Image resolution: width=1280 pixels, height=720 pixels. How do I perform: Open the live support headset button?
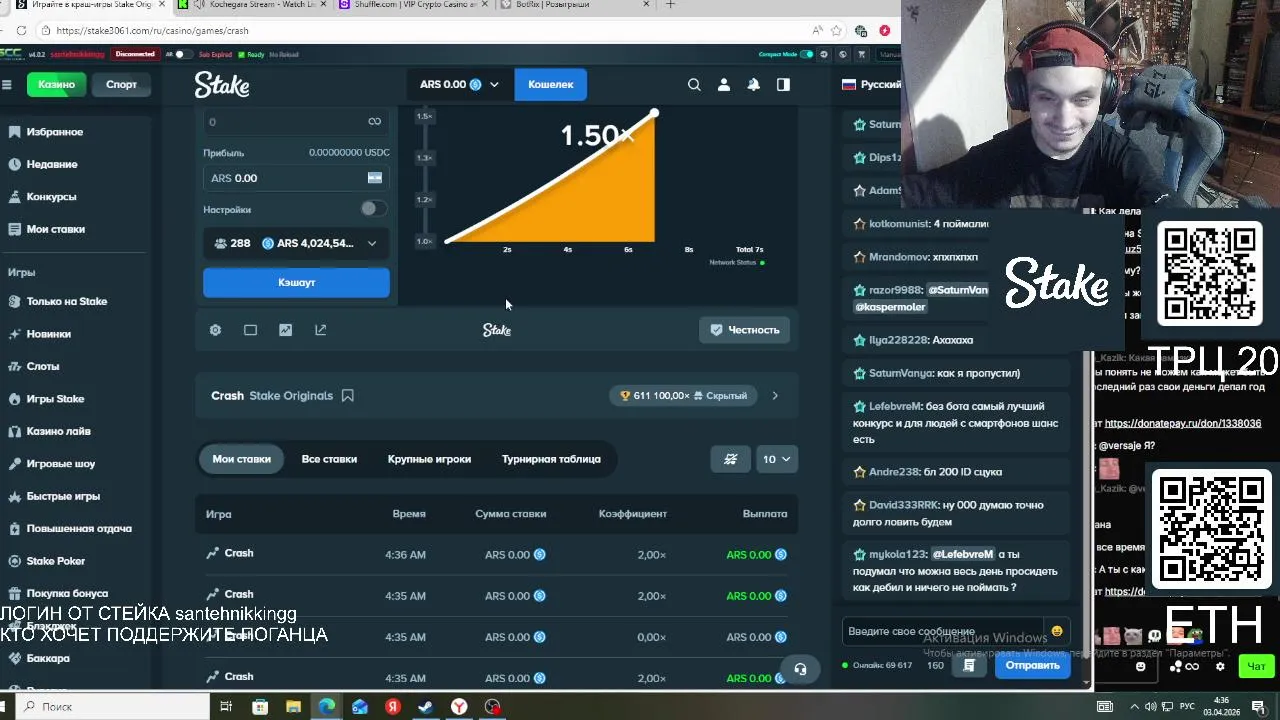pos(800,669)
